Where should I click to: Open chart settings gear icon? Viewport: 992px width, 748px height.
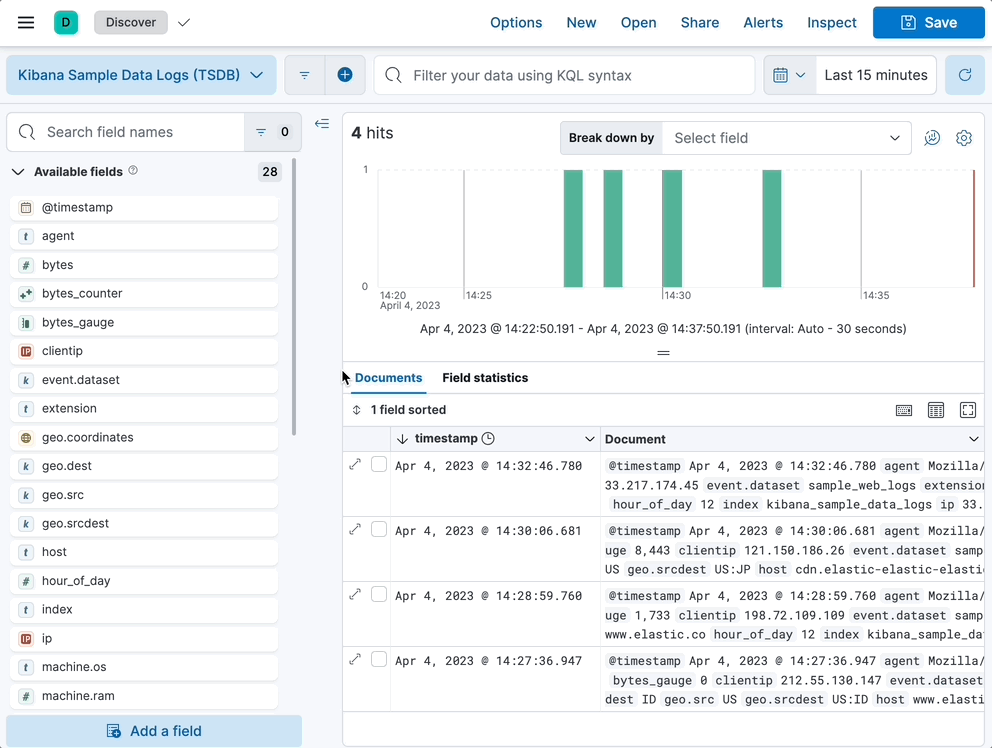click(x=964, y=138)
